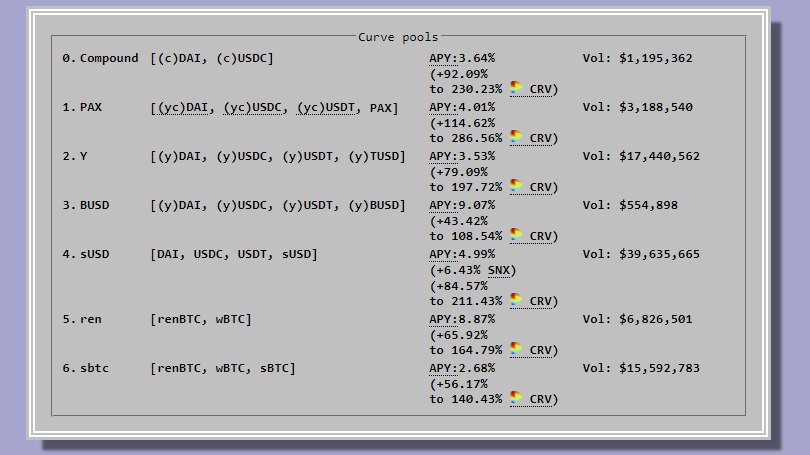Click the [renBTC, wBTC, sBTC] token list
Screen dimensions: 810x455
(223, 368)
